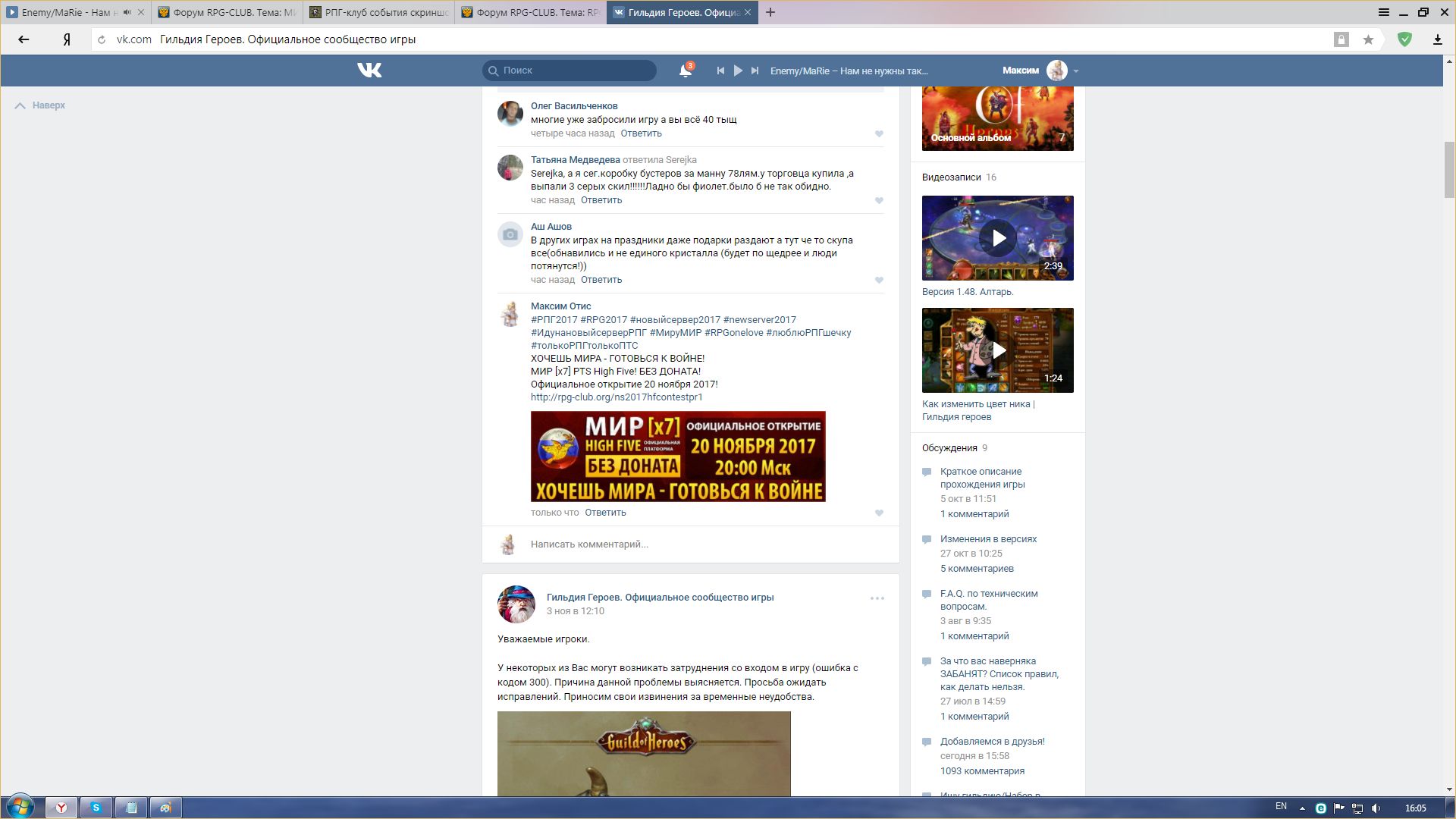Bookmark page with star icon
Screen dimensions: 1456x819
1368,39
